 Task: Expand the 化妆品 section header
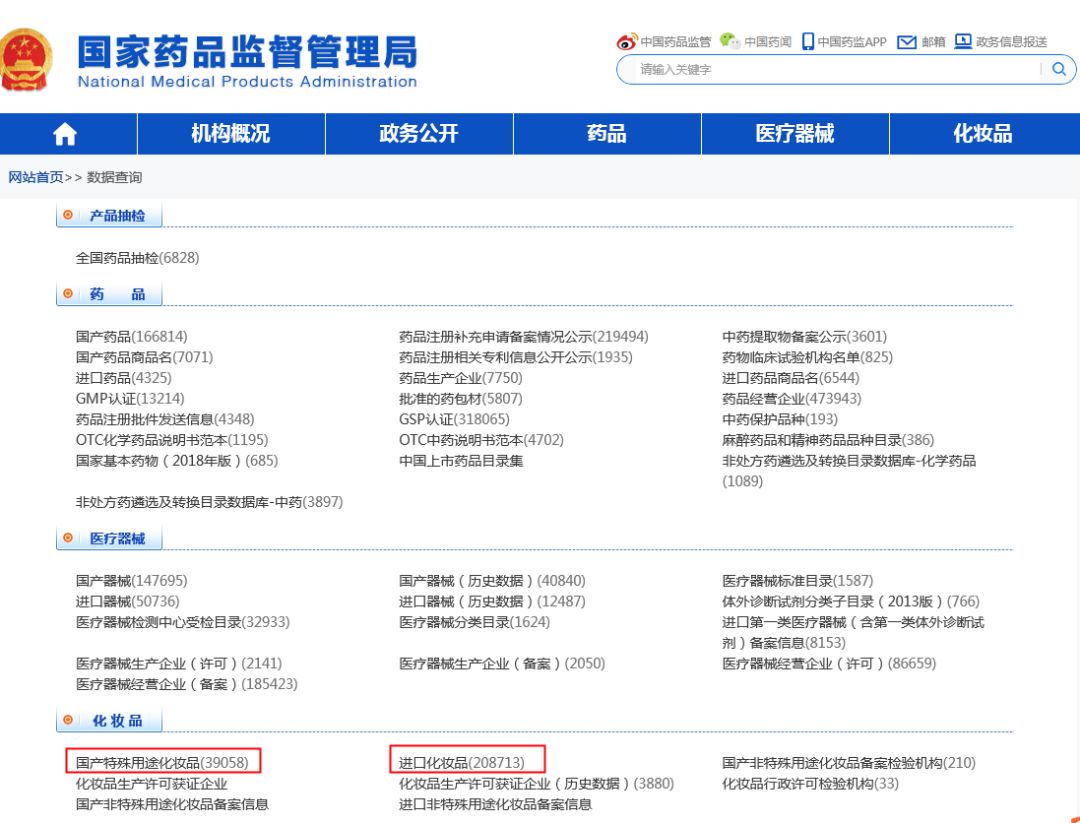pos(117,721)
